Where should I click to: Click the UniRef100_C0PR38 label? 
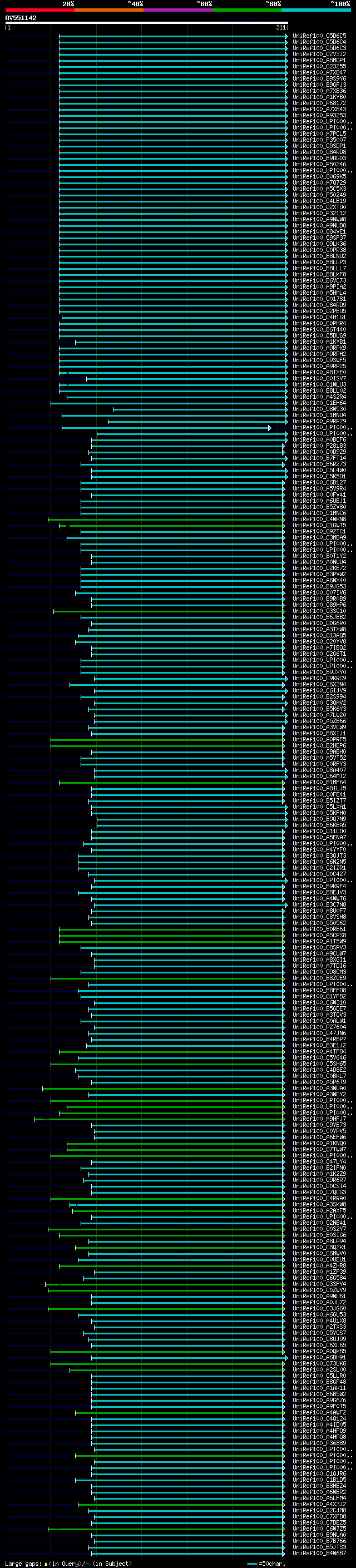319,250
